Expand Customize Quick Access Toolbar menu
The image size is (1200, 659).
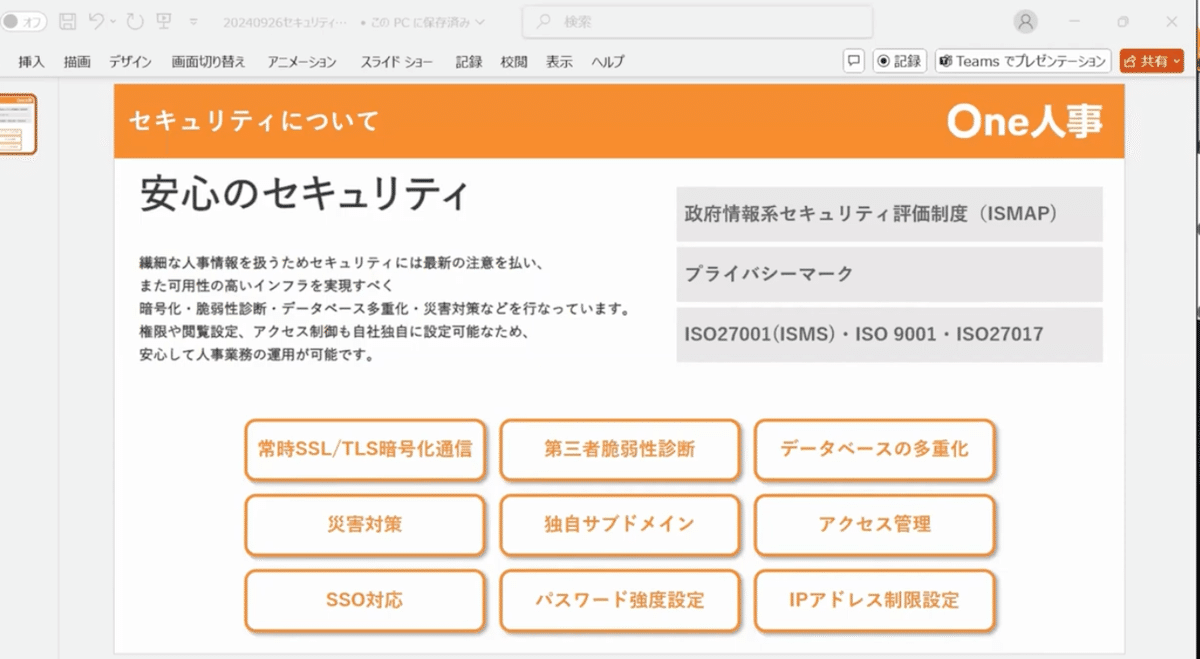(193, 21)
